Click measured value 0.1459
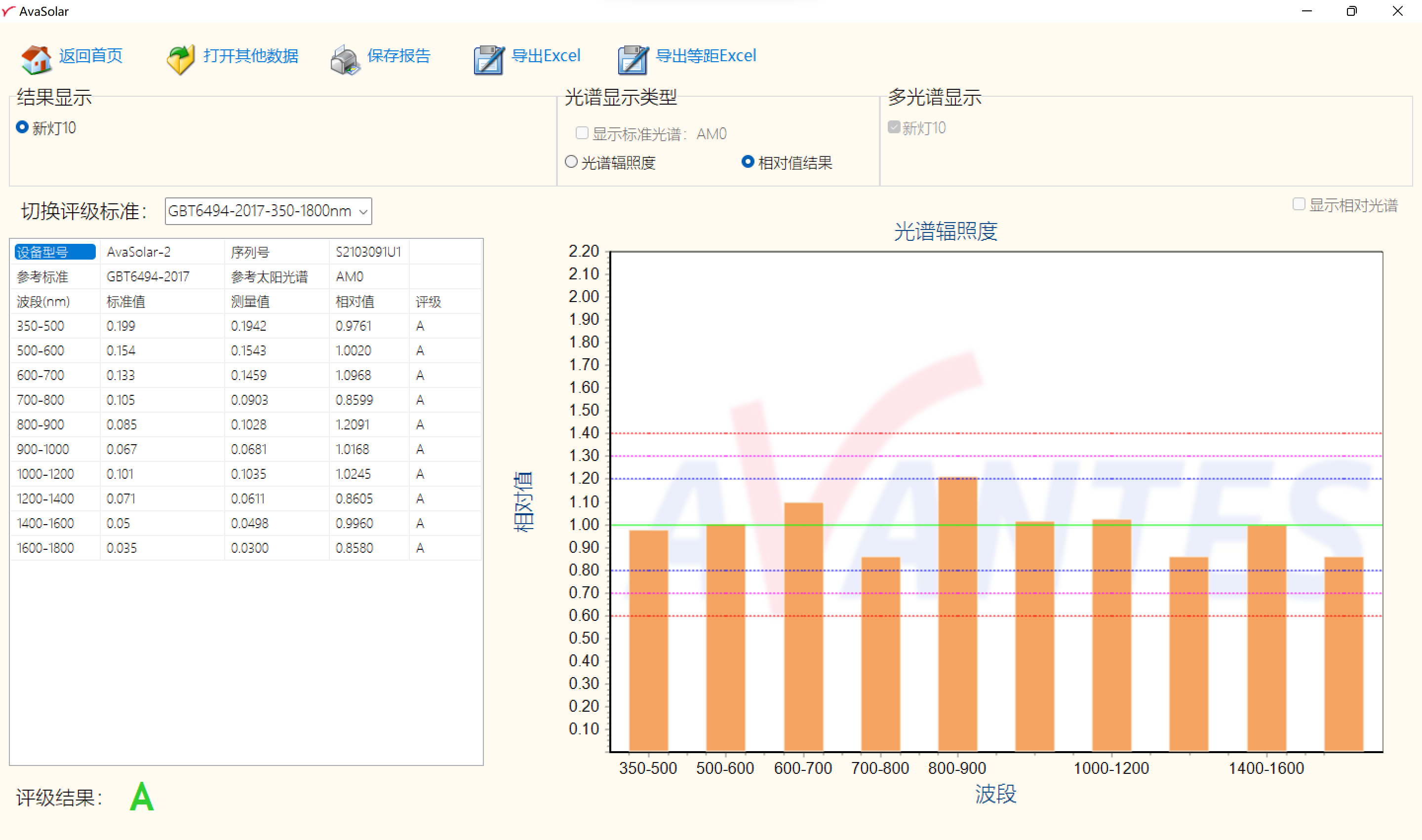 pyautogui.click(x=248, y=375)
